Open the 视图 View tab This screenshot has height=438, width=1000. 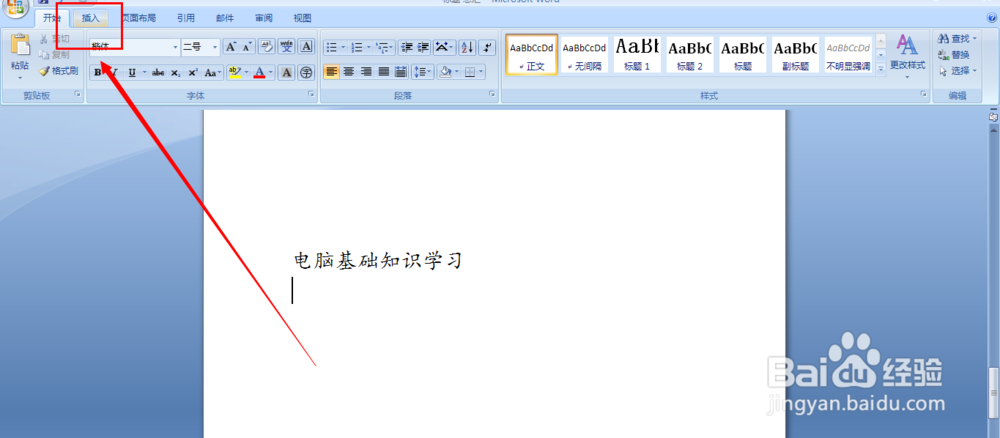[x=302, y=18]
